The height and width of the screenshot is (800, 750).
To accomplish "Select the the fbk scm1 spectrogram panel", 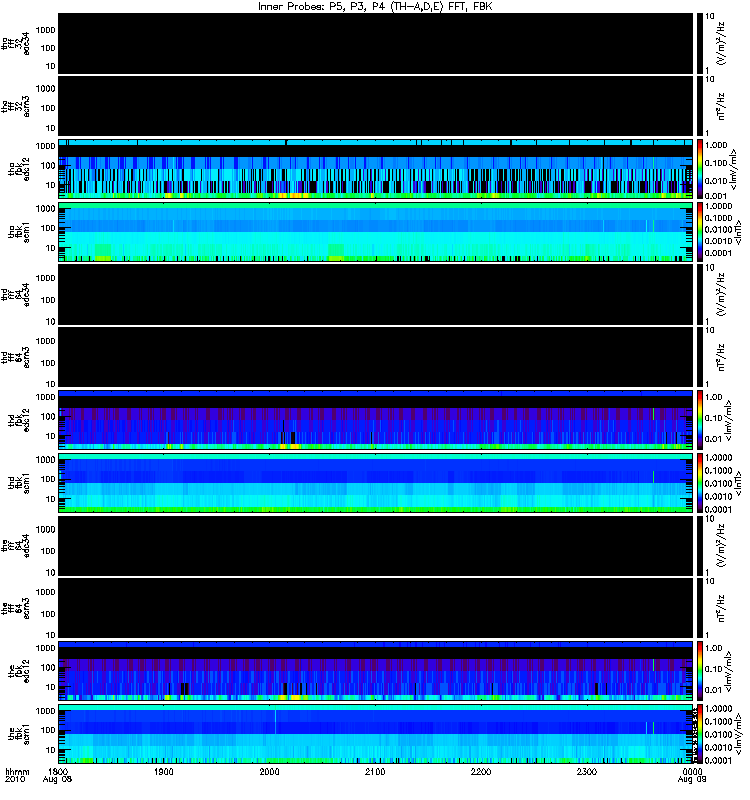I will pos(376,734).
